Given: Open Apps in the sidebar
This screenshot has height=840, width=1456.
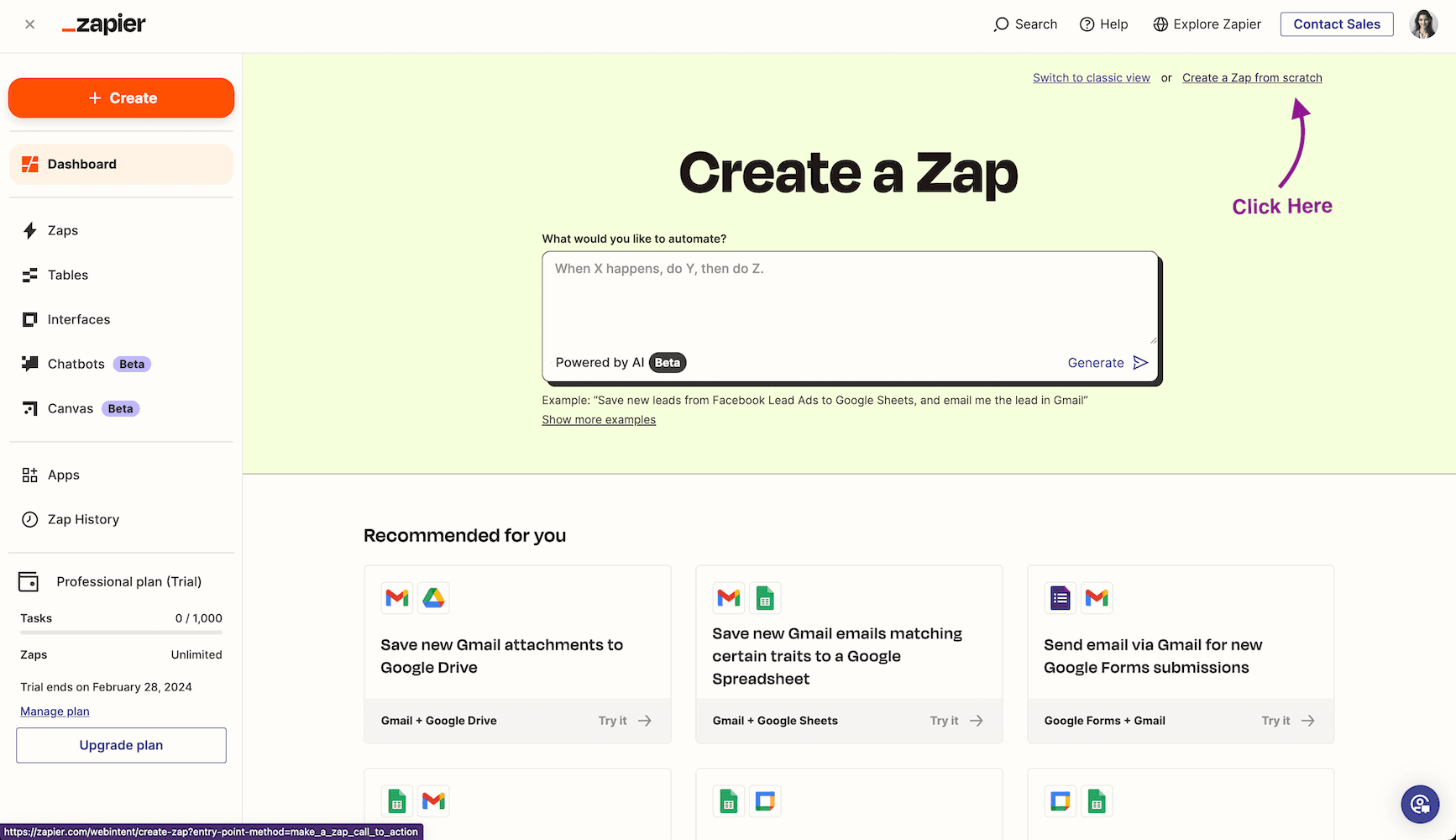Looking at the screenshot, I should (x=122, y=475).
